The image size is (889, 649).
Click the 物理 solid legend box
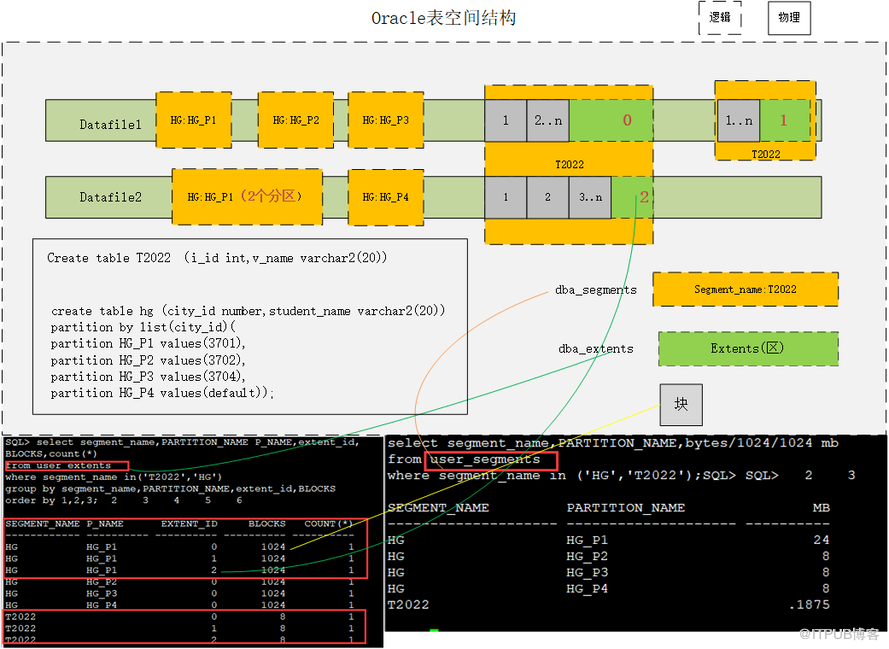coord(789,18)
